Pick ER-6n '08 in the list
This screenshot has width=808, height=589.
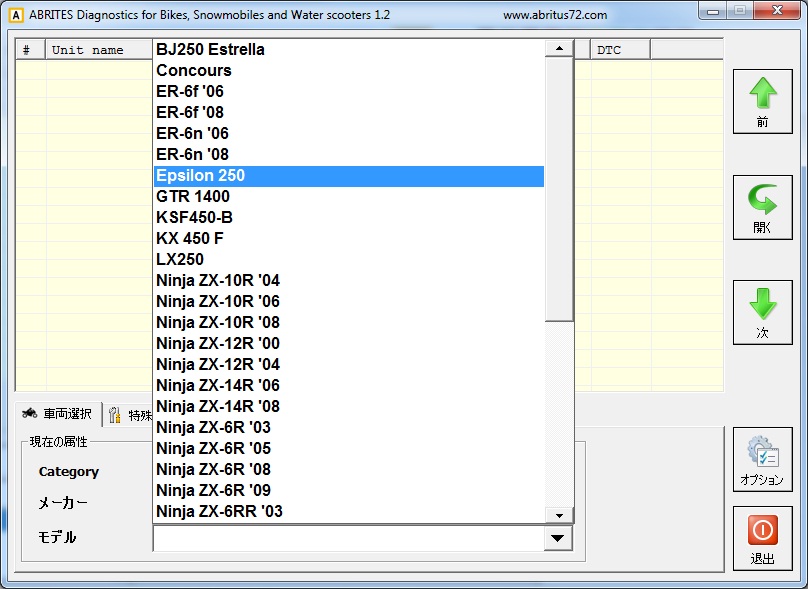tap(349, 155)
